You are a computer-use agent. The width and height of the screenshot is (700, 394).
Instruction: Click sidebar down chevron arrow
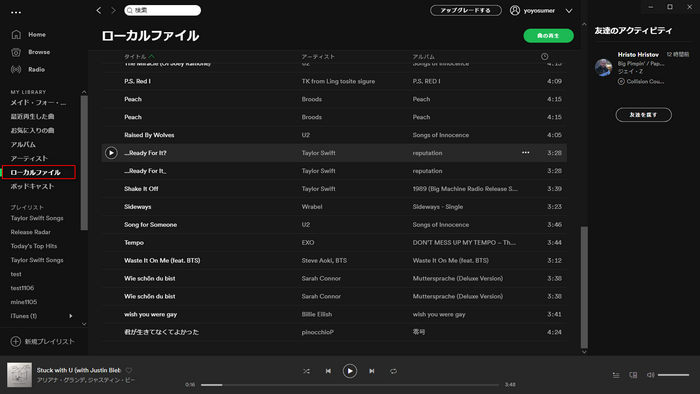84,324
